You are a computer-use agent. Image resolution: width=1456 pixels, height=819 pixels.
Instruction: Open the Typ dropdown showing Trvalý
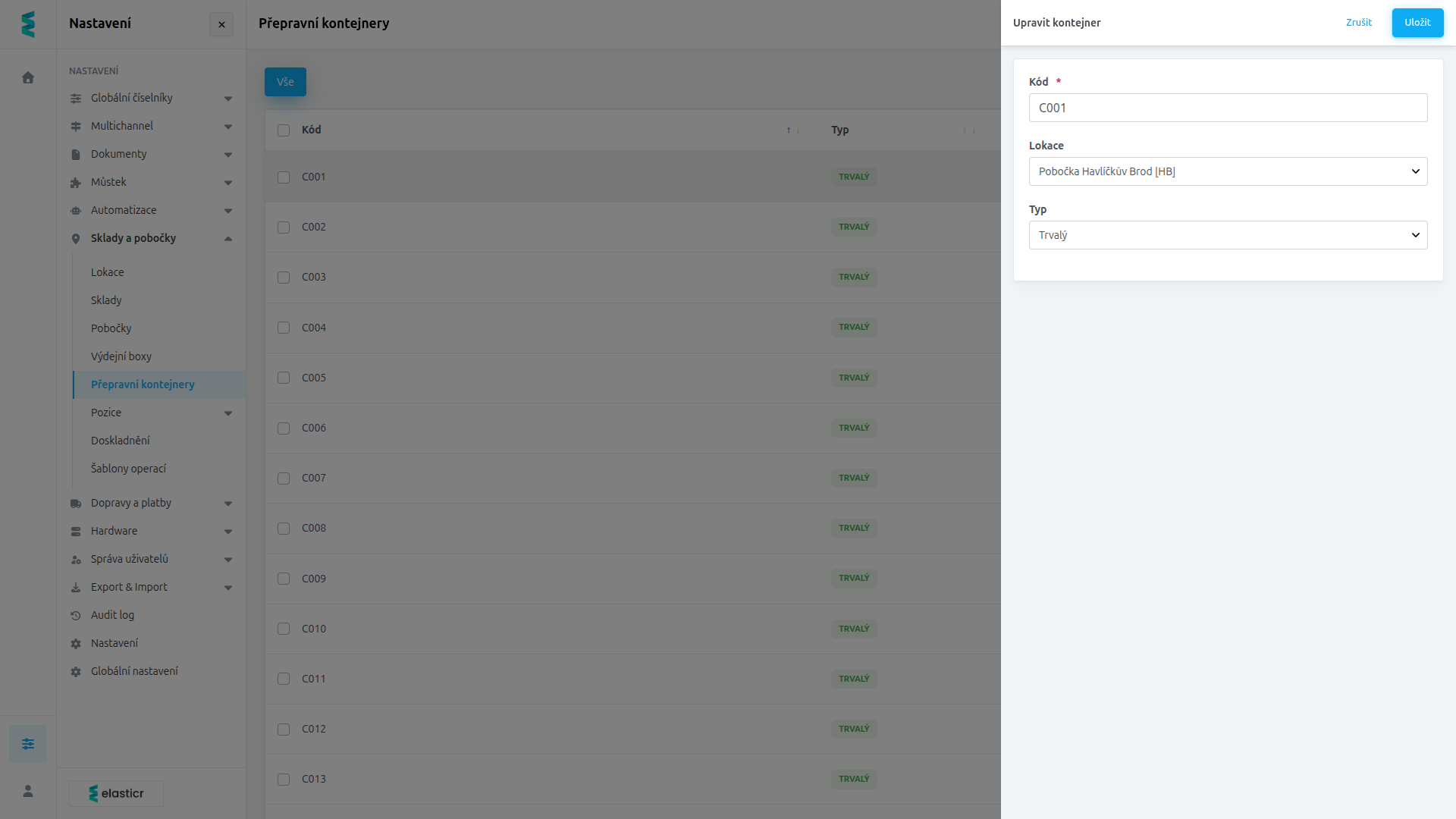coord(1228,235)
